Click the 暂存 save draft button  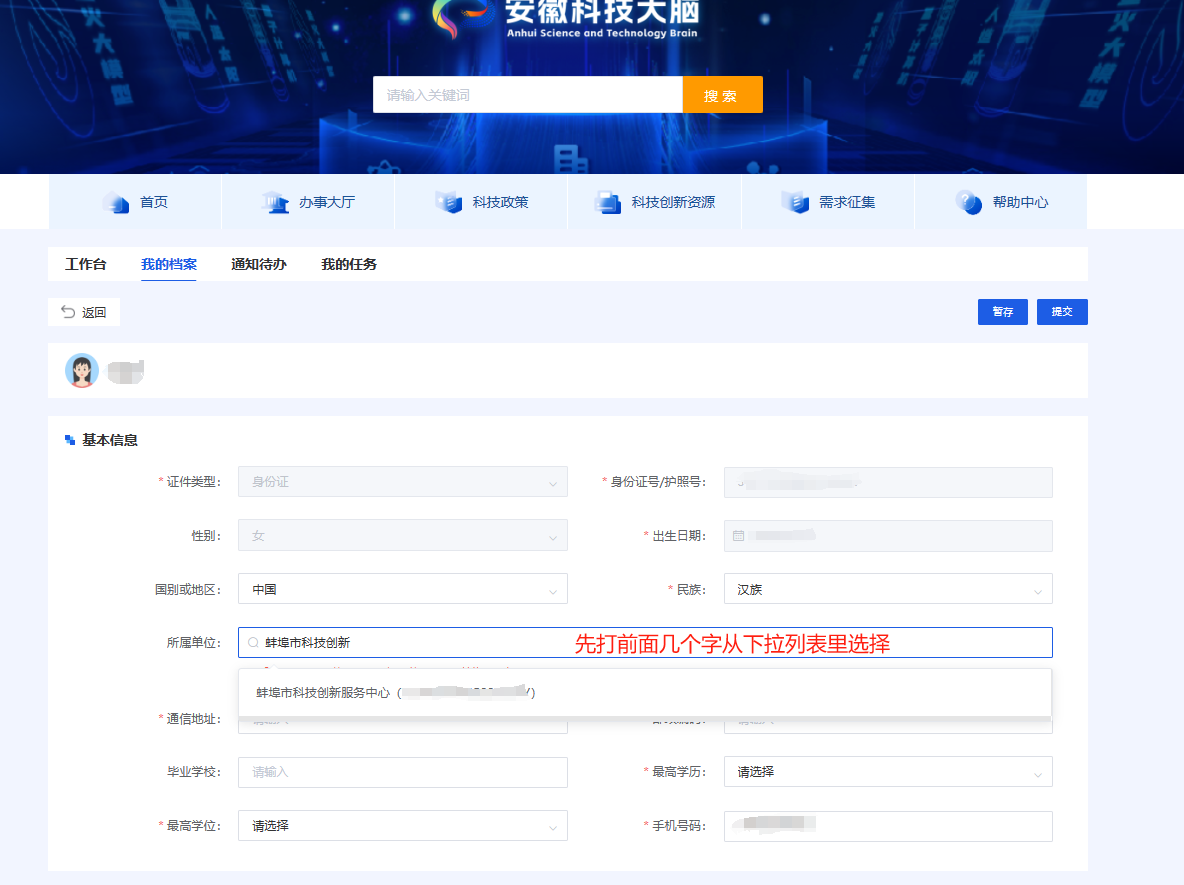(1003, 312)
